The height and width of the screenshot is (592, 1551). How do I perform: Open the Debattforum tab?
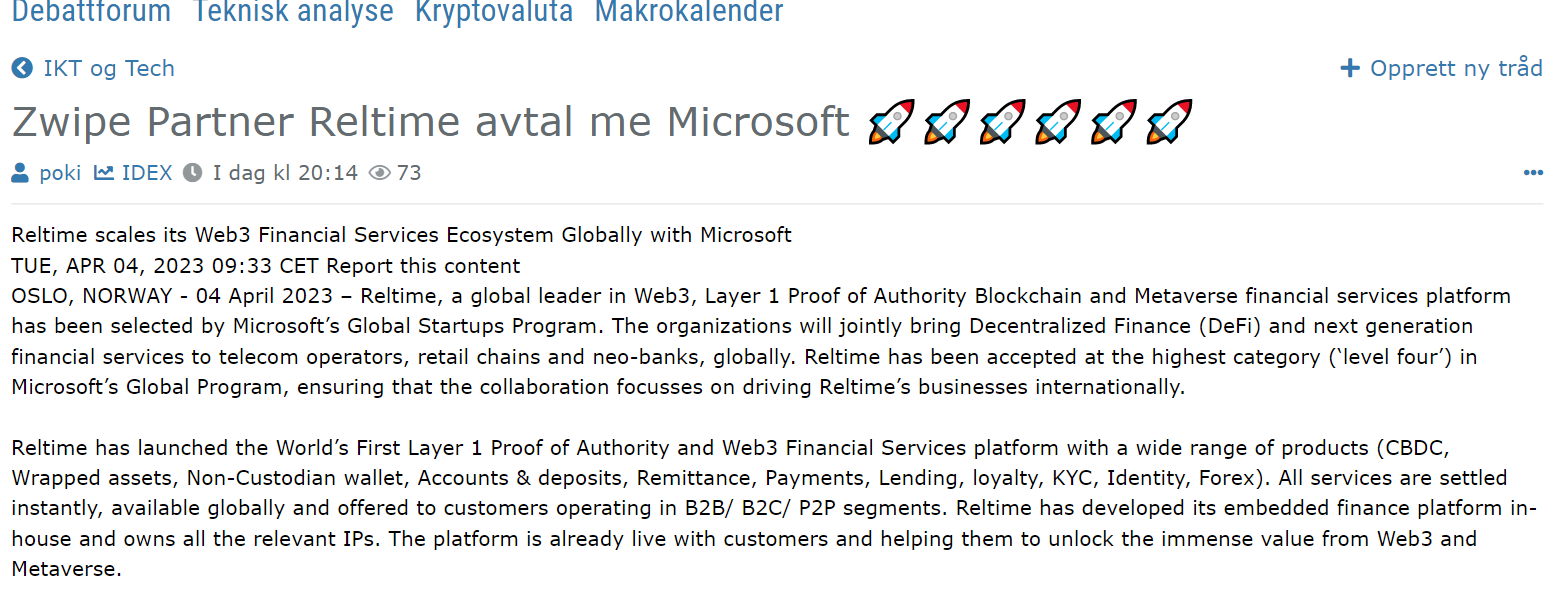[x=91, y=11]
